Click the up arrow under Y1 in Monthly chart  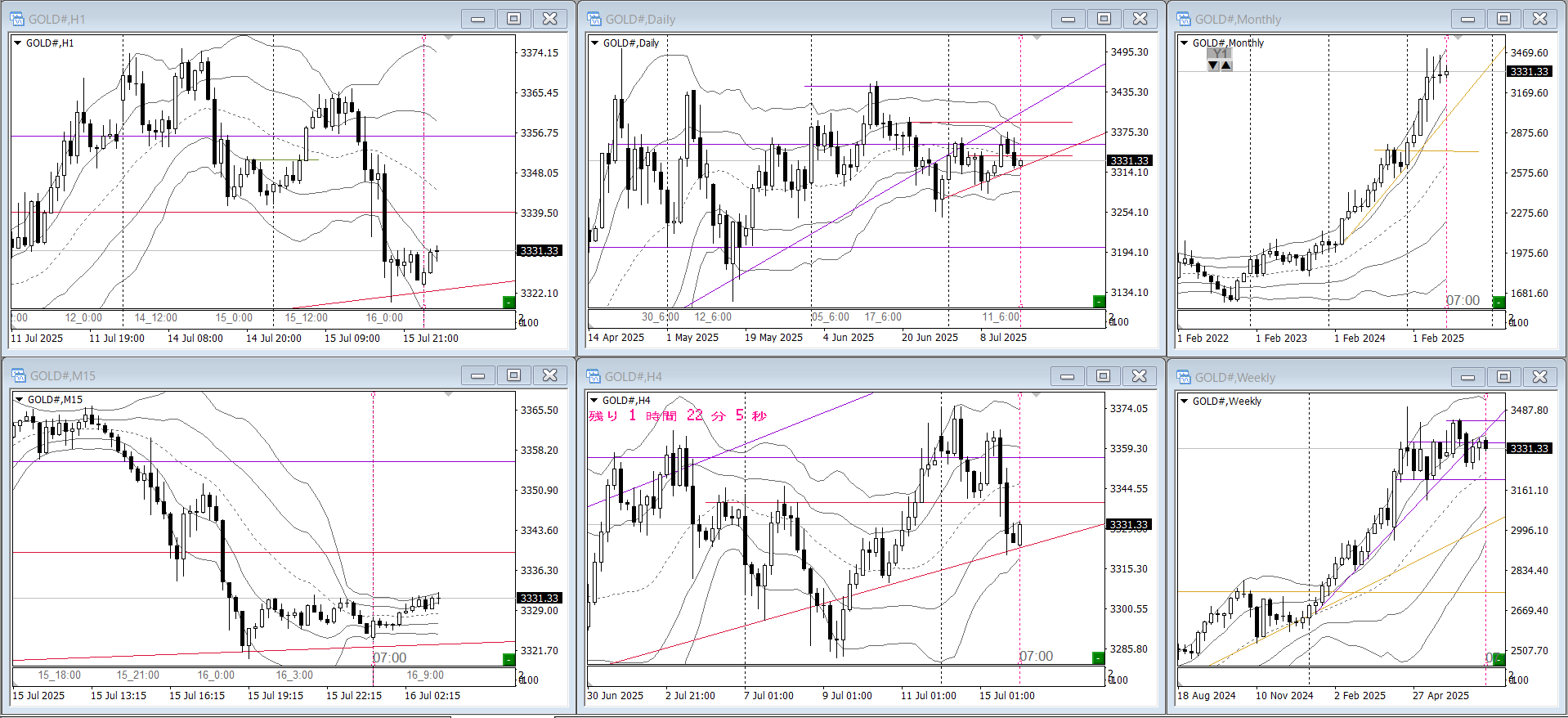pos(1226,65)
